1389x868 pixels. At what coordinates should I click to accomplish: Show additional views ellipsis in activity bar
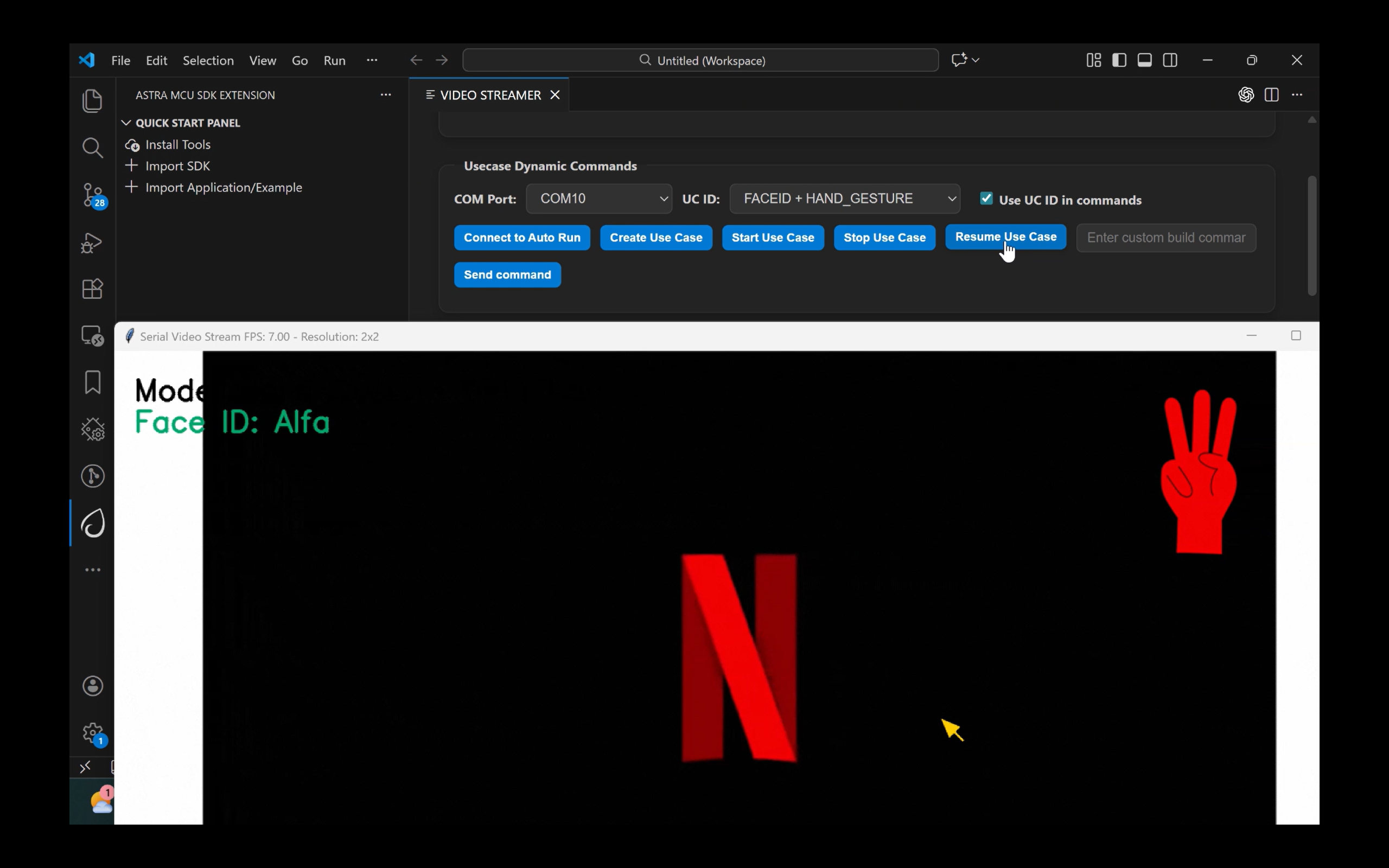coord(92,570)
